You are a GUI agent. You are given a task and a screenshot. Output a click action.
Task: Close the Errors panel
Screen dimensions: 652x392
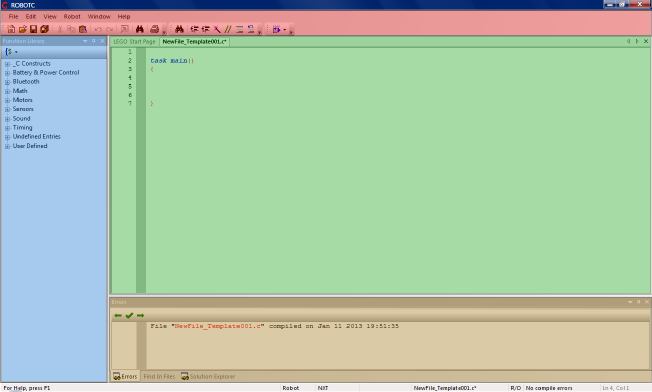pyautogui.click(x=647, y=302)
